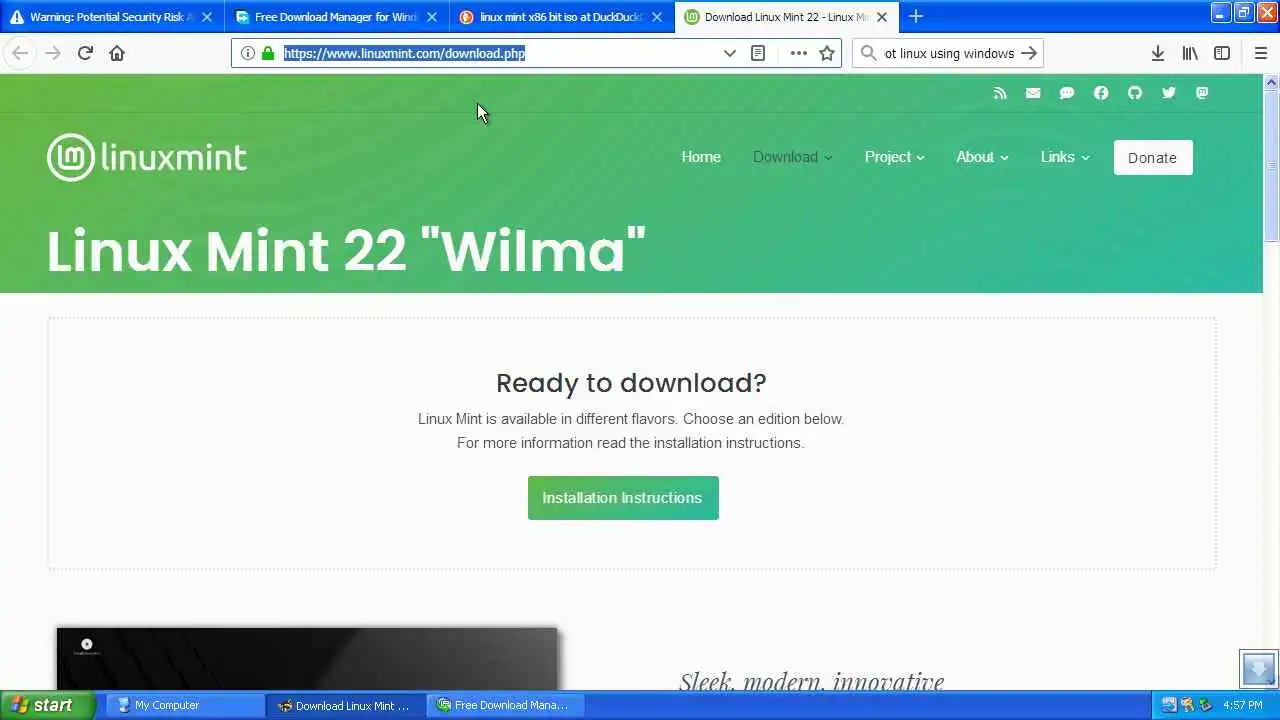
Task: Go forward one page
Action: pyautogui.click(x=53, y=53)
